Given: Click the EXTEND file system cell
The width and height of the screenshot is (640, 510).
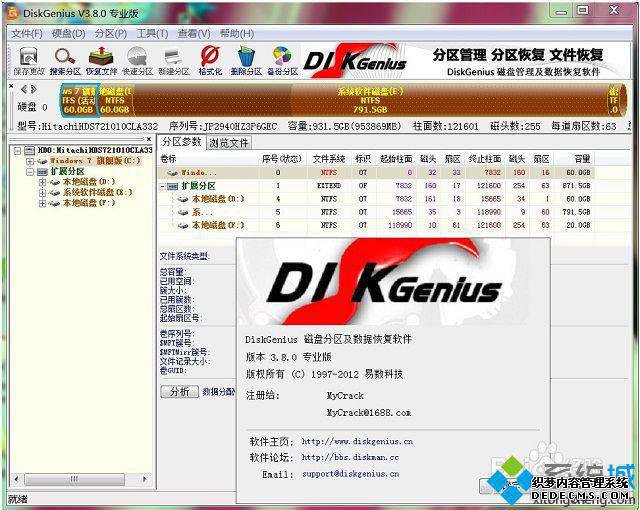Looking at the screenshot, I should 329,186.
